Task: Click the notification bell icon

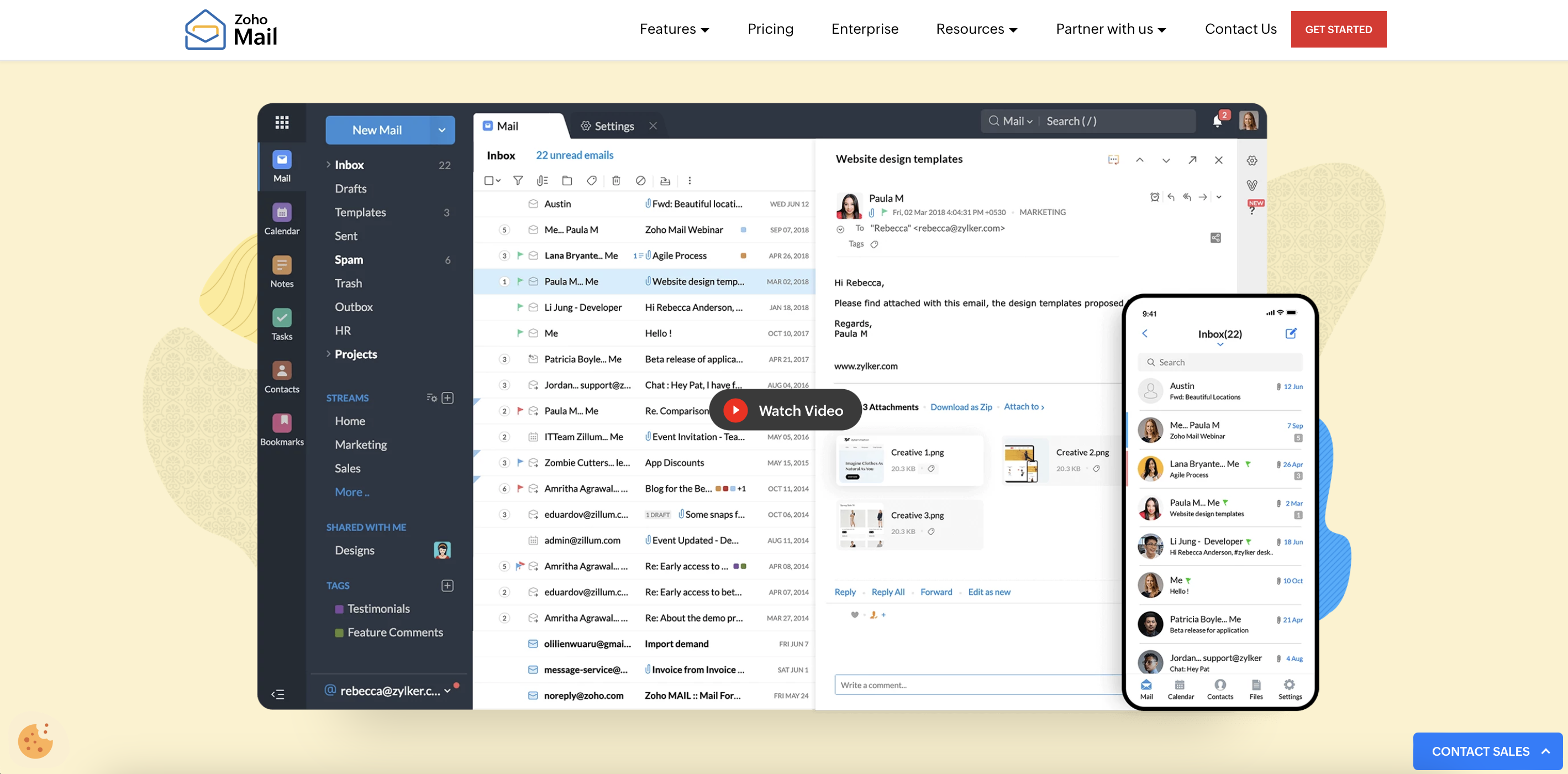Action: click(x=1217, y=121)
